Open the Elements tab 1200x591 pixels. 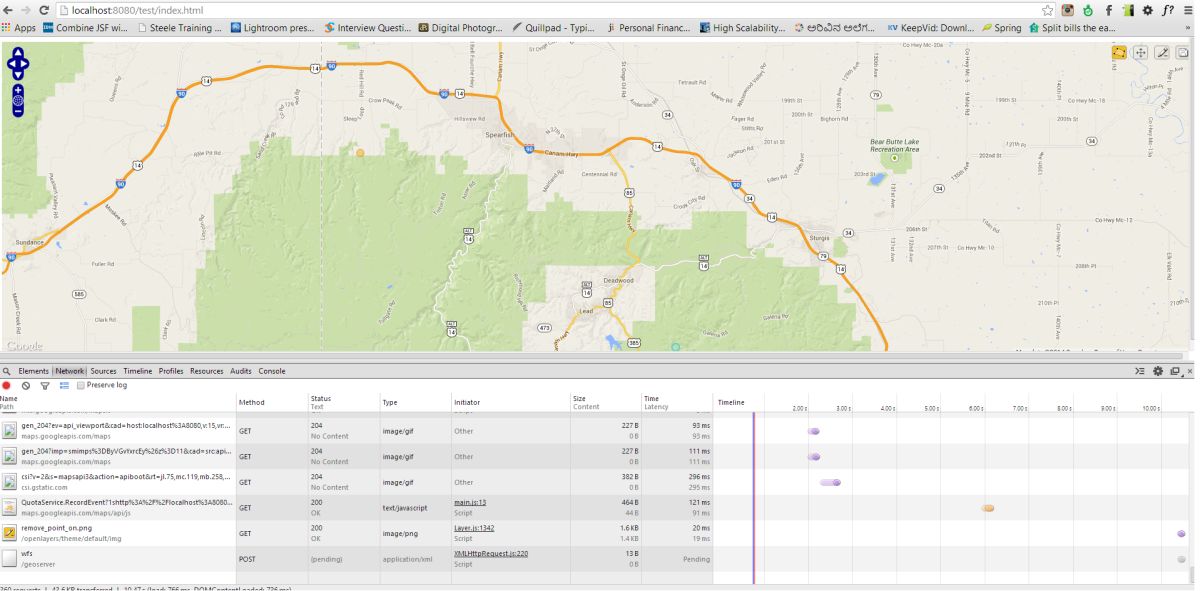(34, 371)
